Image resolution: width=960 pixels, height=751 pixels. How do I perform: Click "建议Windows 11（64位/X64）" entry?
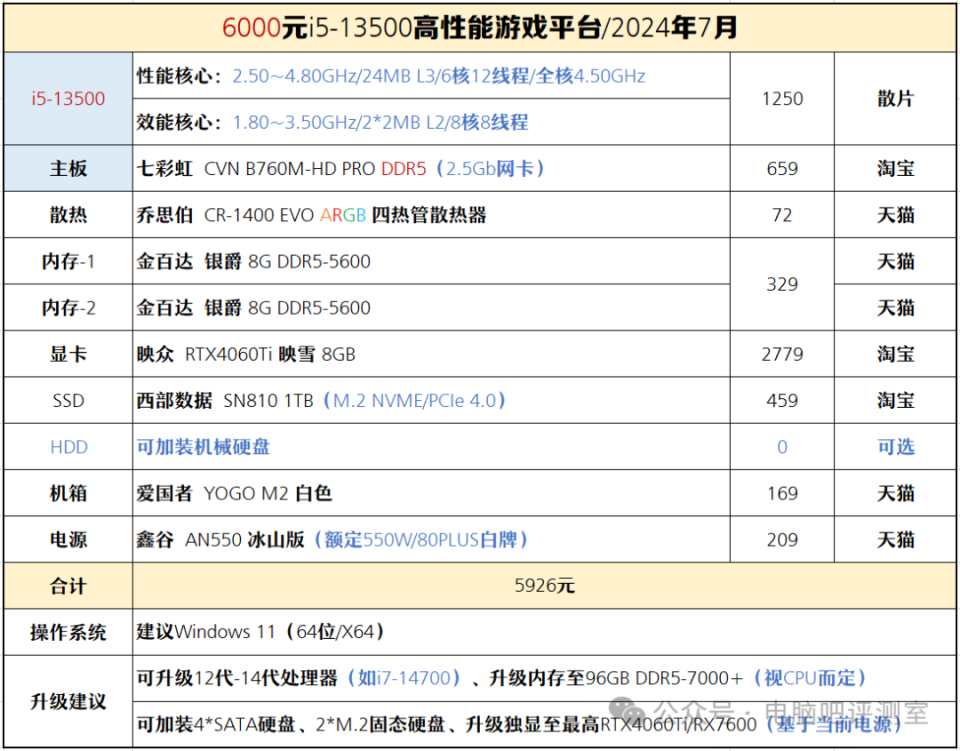pyautogui.click(x=544, y=632)
